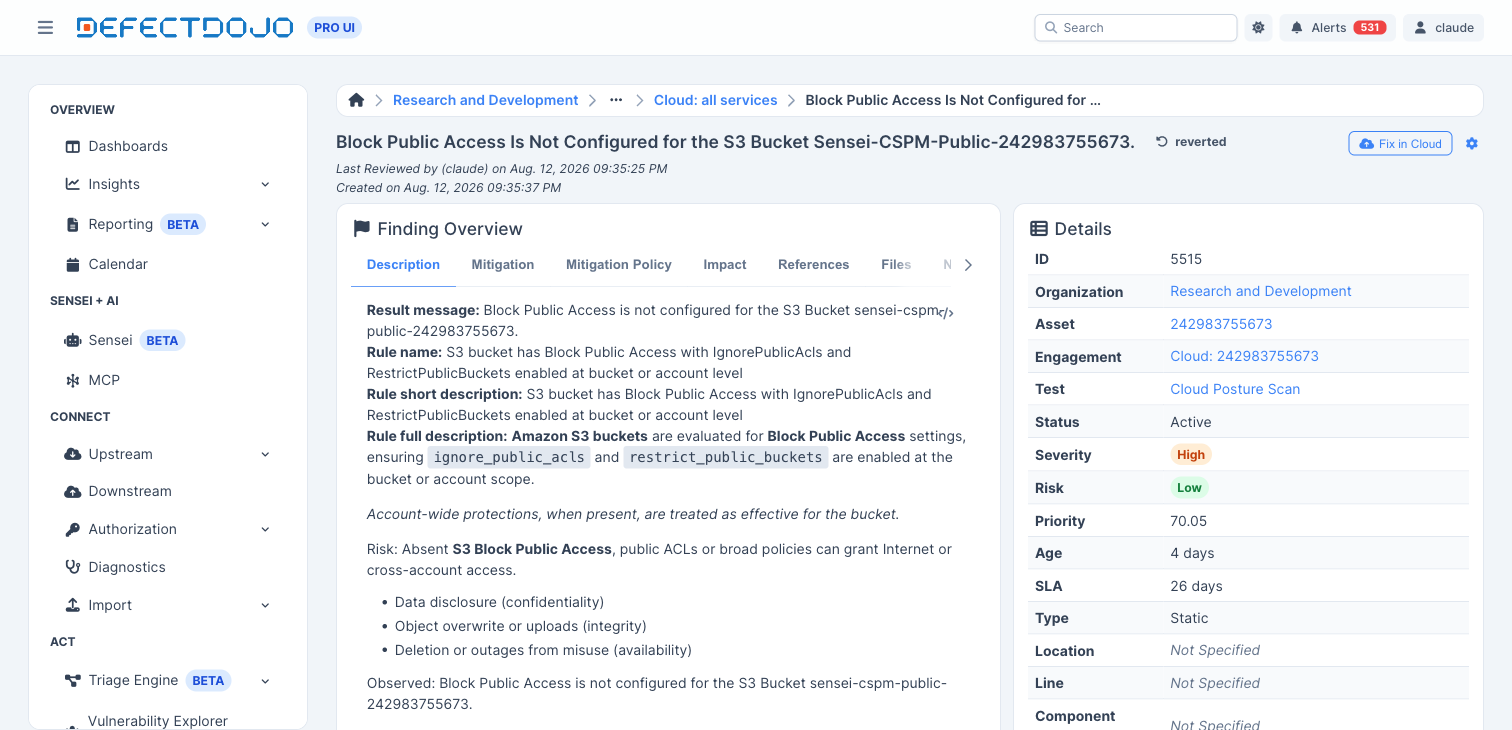Click the SLA value 26 days
Screen dimensions: 1512x730
pos(1196,586)
